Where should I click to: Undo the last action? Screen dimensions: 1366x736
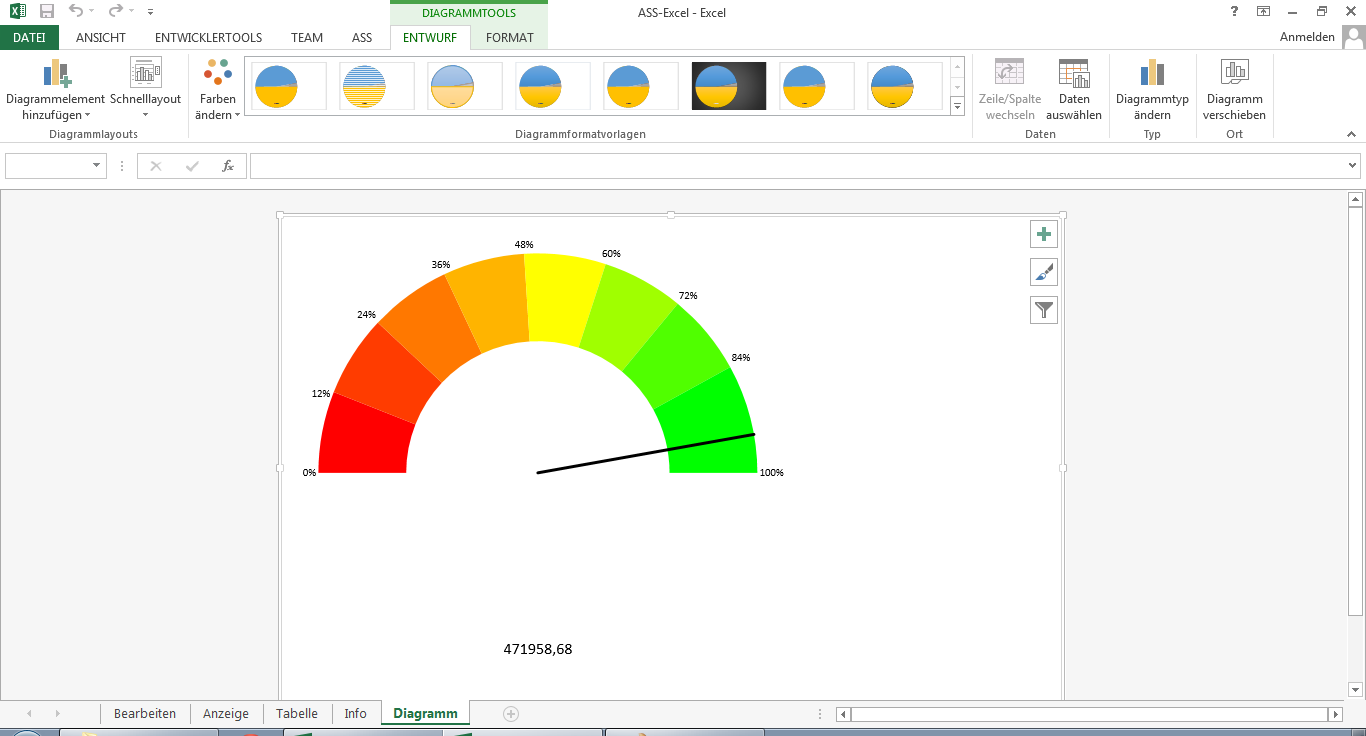coord(76,12)
